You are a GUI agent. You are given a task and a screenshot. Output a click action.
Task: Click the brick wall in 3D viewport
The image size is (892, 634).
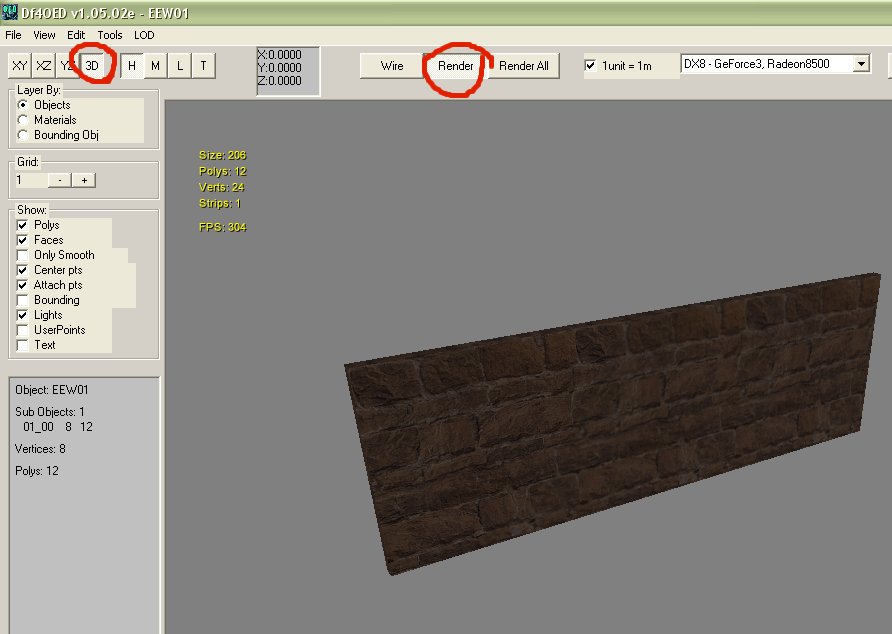click(x=600, y=420)
